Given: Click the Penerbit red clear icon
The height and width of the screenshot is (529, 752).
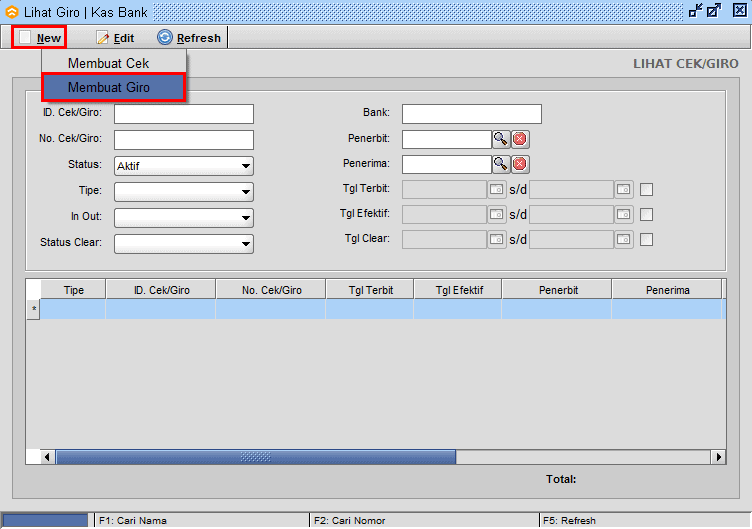Looking at the screenshot, I should [x=520, y=139].
